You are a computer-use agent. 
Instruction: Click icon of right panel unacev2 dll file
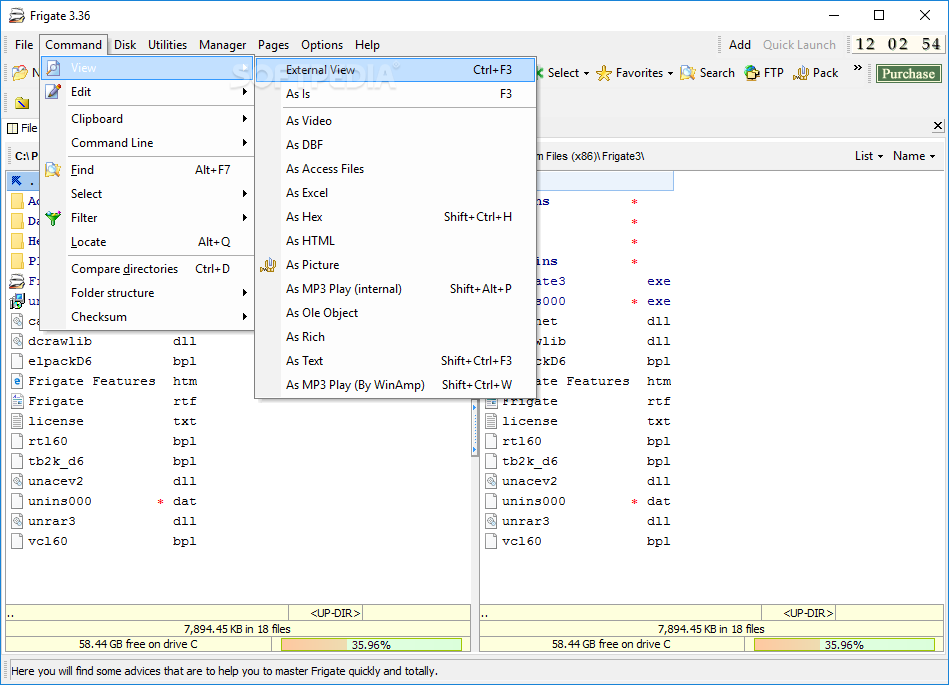coord(491,481)
